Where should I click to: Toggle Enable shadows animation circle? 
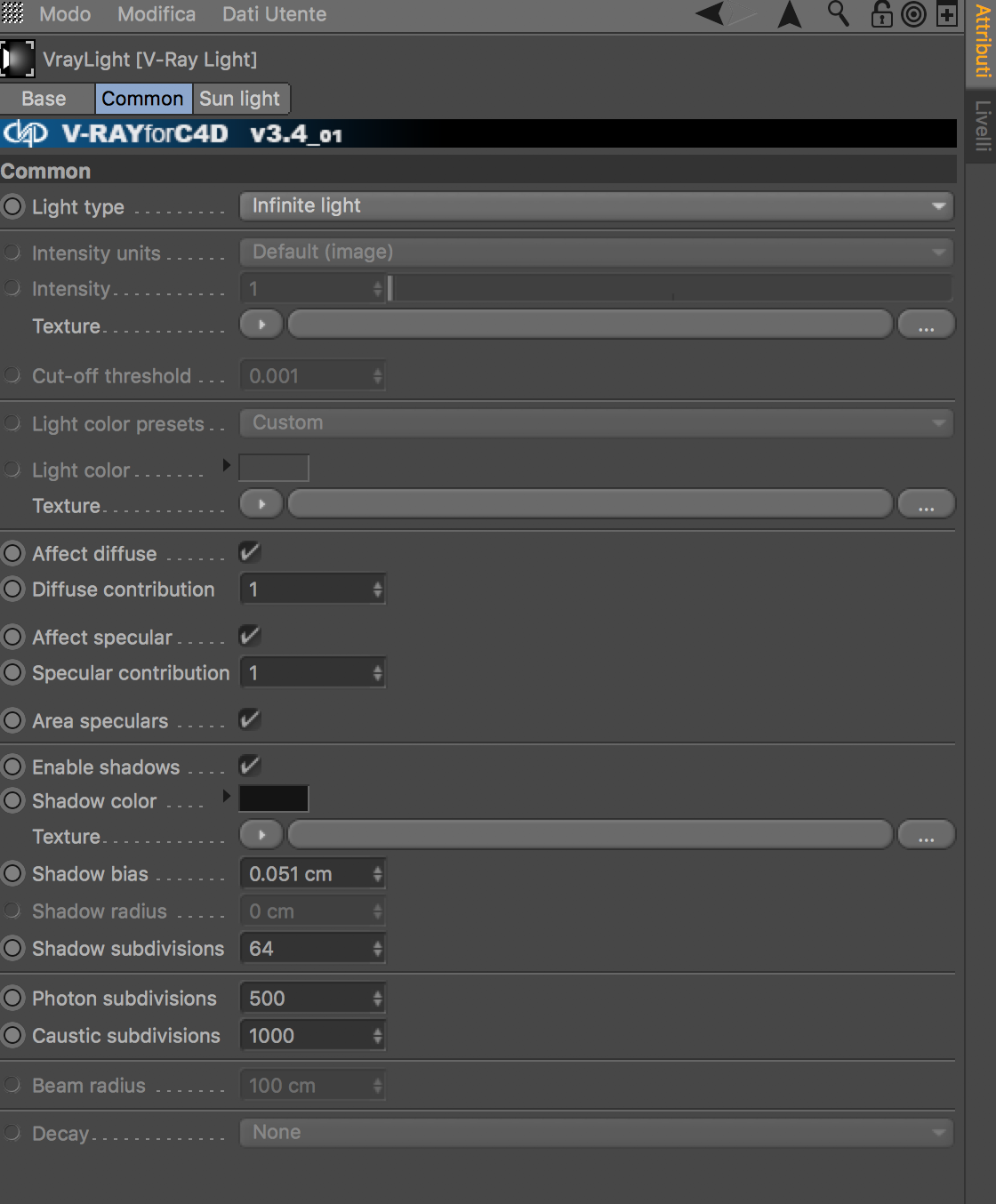(x=12, y=767)
